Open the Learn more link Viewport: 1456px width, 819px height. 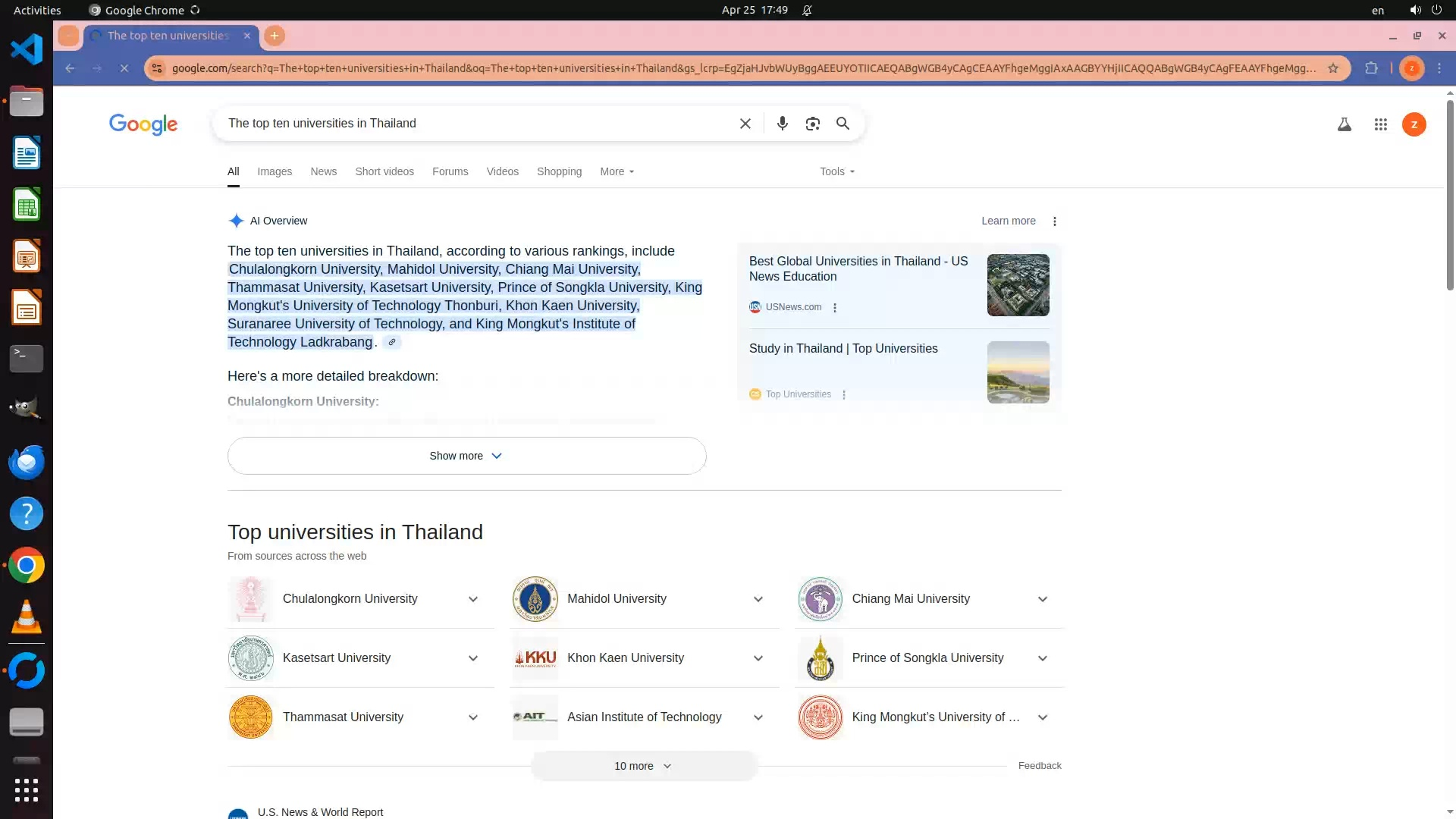pyautogui.click(x=1008, y=221)
